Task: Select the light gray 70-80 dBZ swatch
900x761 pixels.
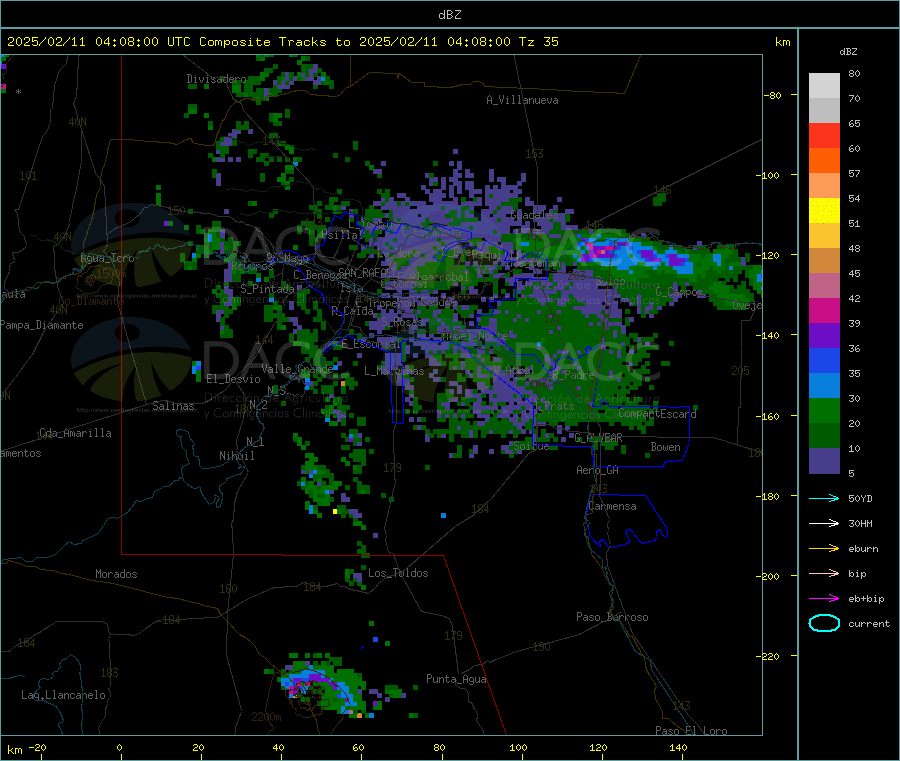Action: click(824, 86)
